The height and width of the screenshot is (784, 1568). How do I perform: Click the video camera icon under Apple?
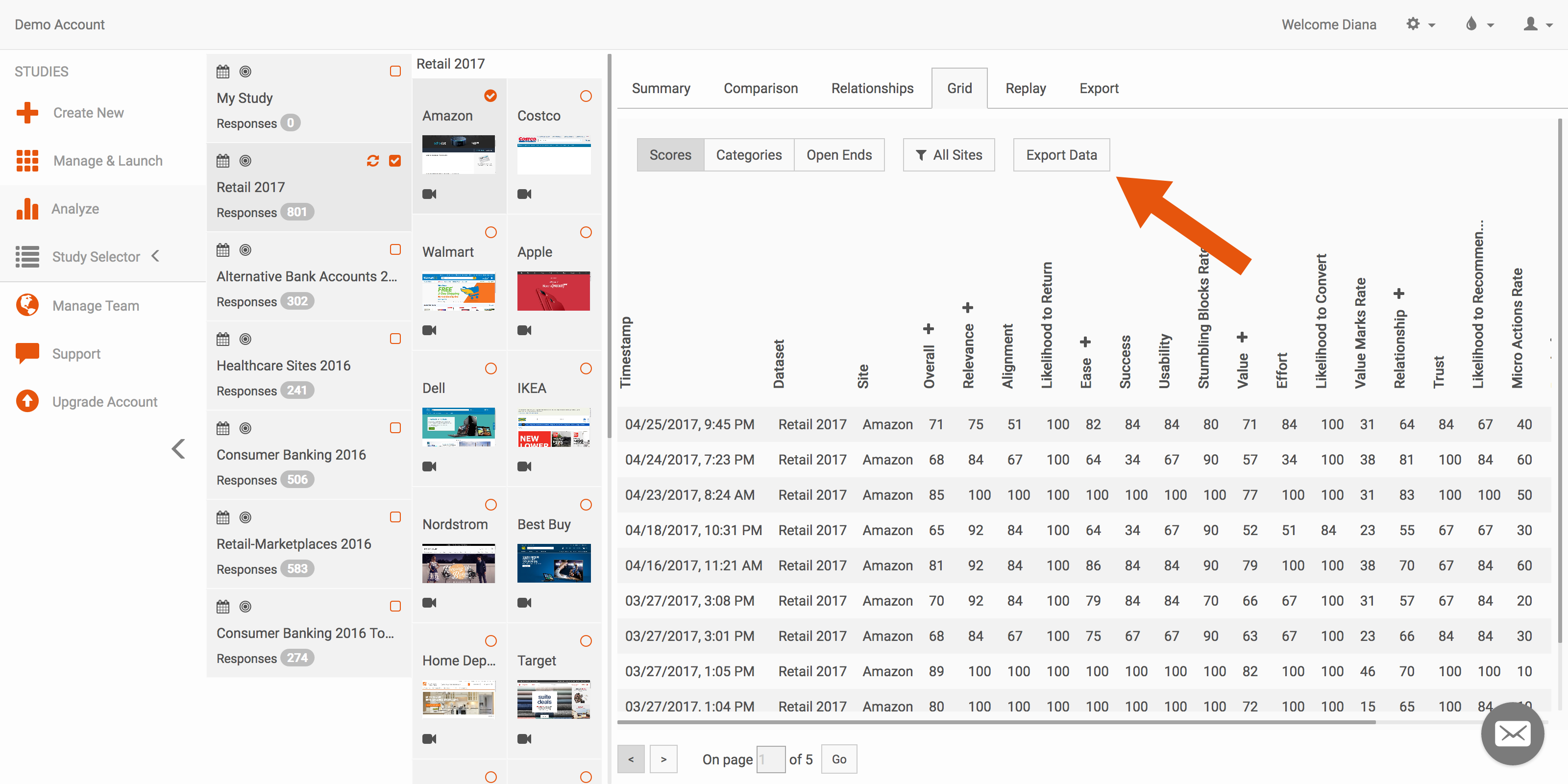[524, 331]
